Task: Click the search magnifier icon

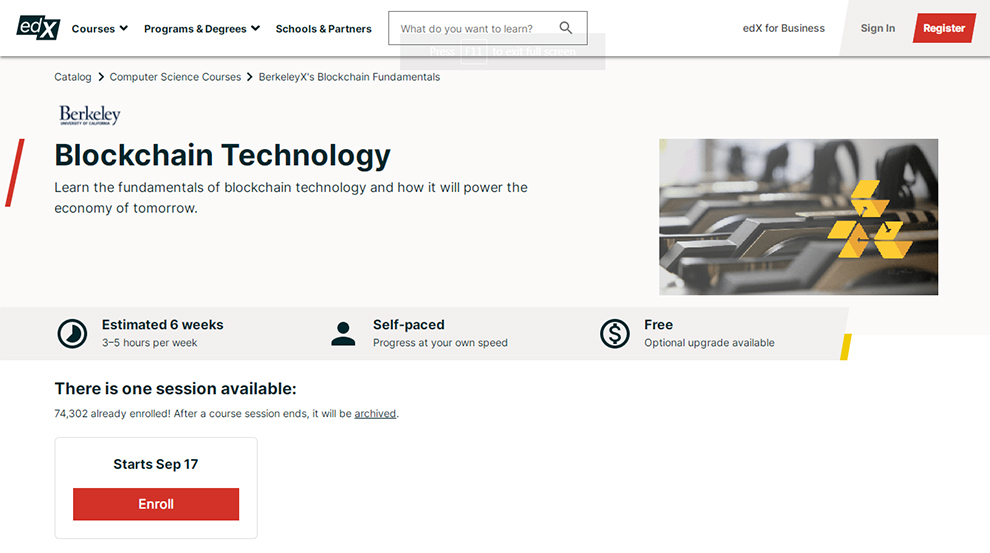Action: pos(566,28)
